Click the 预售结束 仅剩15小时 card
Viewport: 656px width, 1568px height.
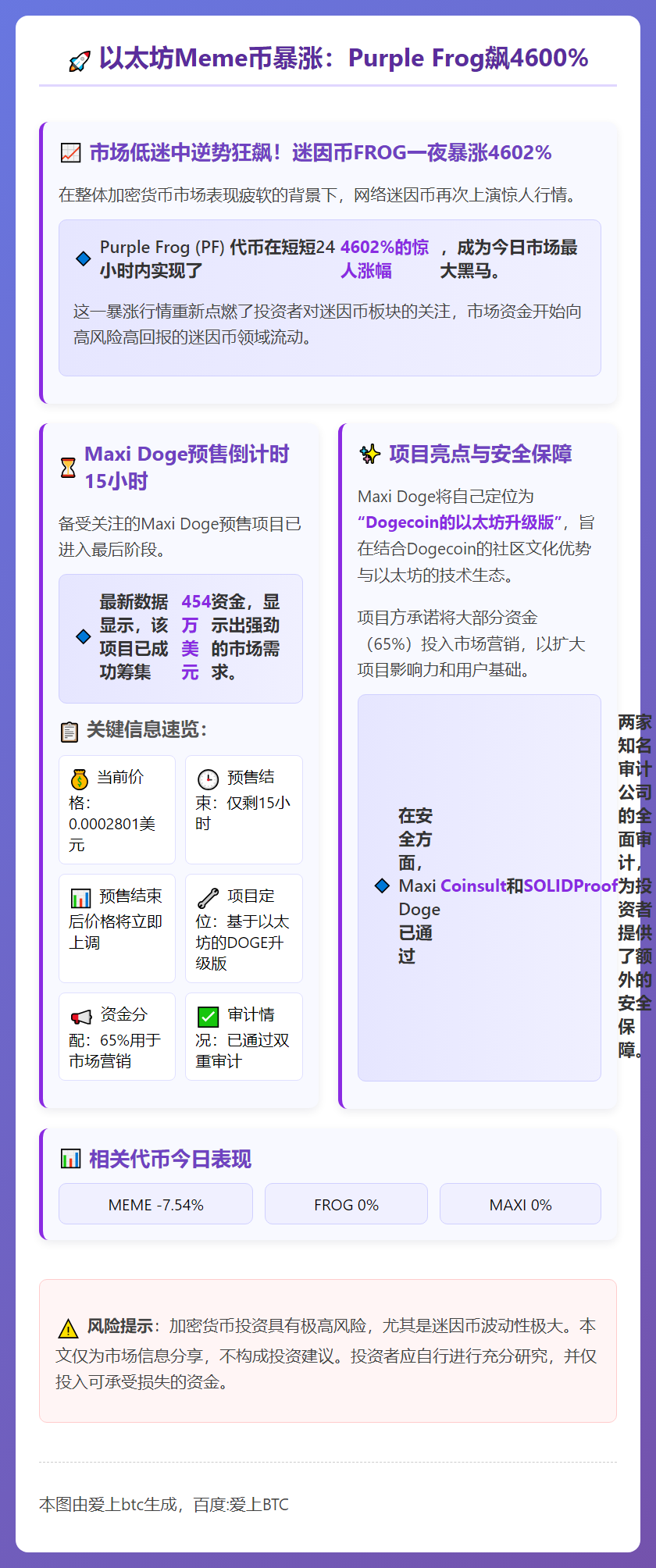point(244,810)
